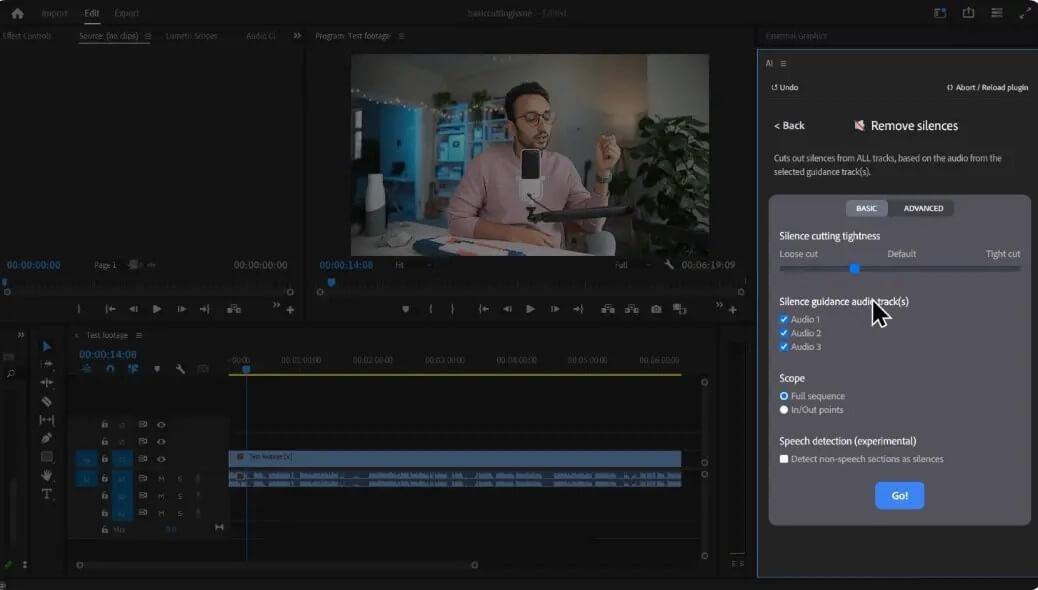Select the Pen tool
This screenshot has width=1038, height=590.
[46, 438]
